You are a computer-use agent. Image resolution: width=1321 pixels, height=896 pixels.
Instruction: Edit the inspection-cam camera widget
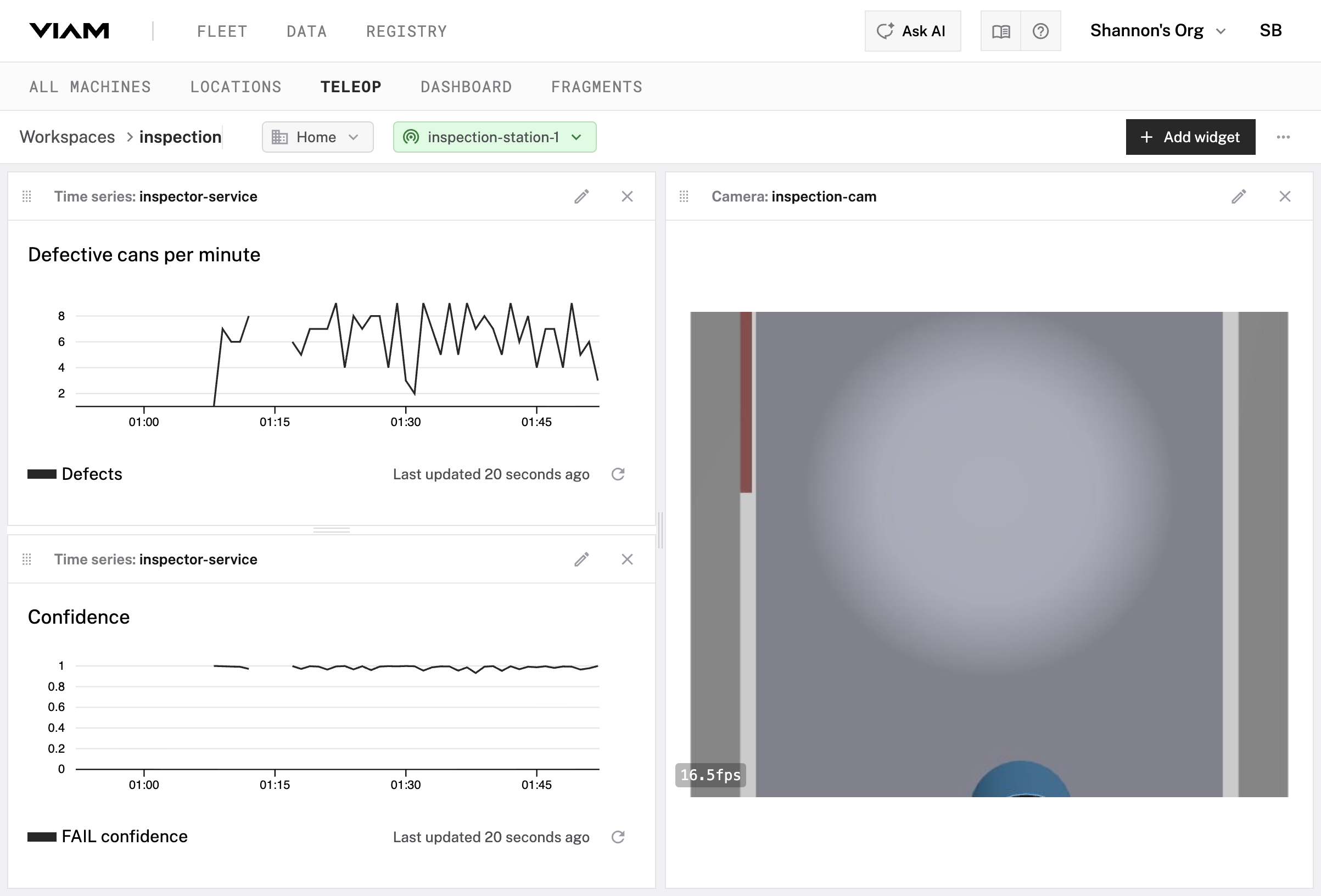1239,196
